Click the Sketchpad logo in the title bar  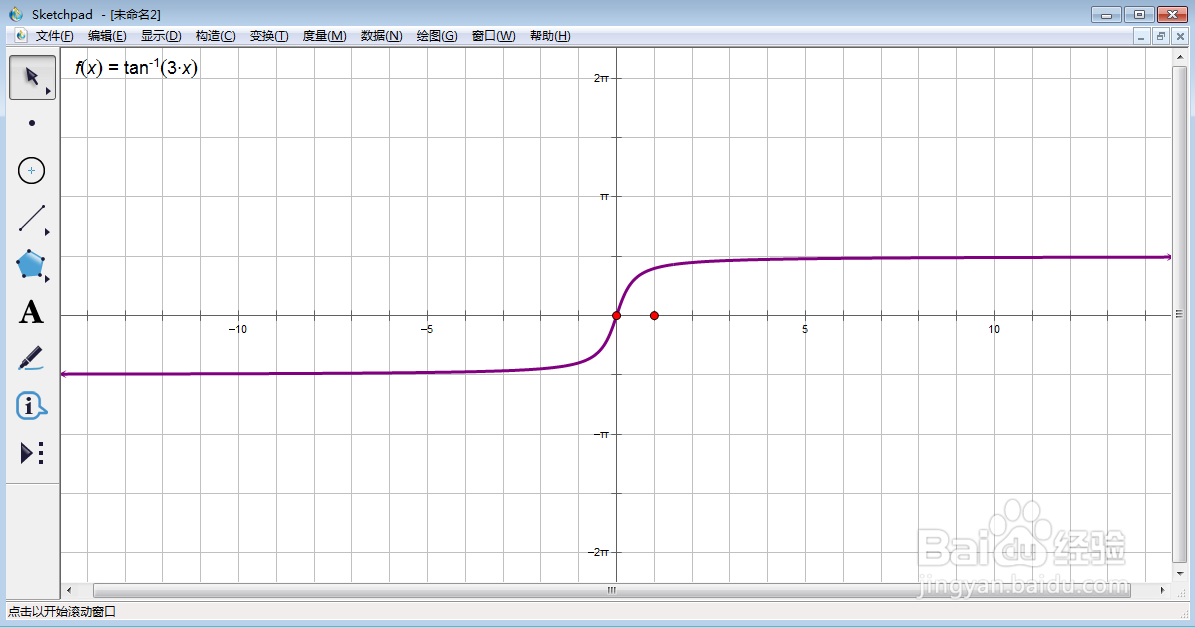[x=14, y=13]
